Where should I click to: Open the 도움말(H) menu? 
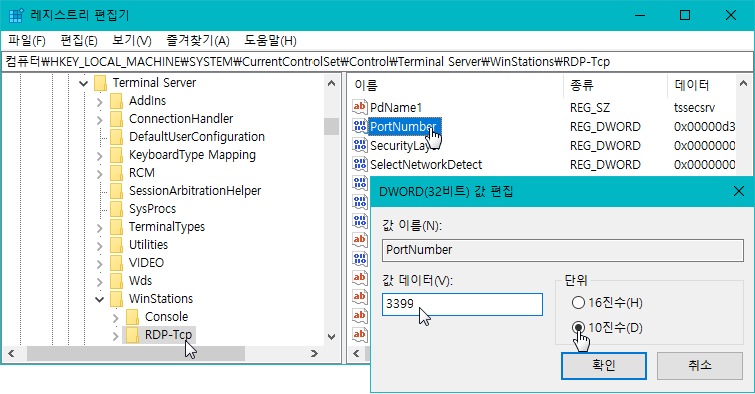(270, 41)
